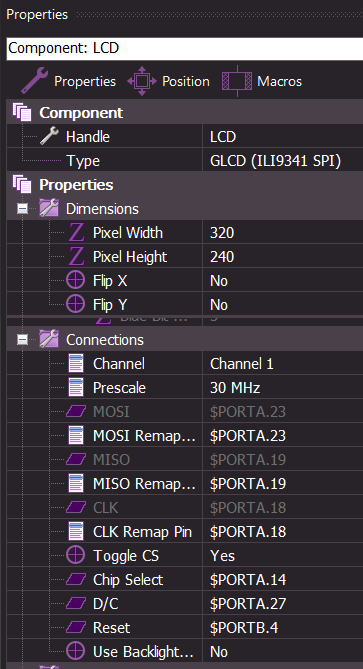Click the D/C pin icon
The width and height of the screenshot is (363, 669).
click(76, 603)
